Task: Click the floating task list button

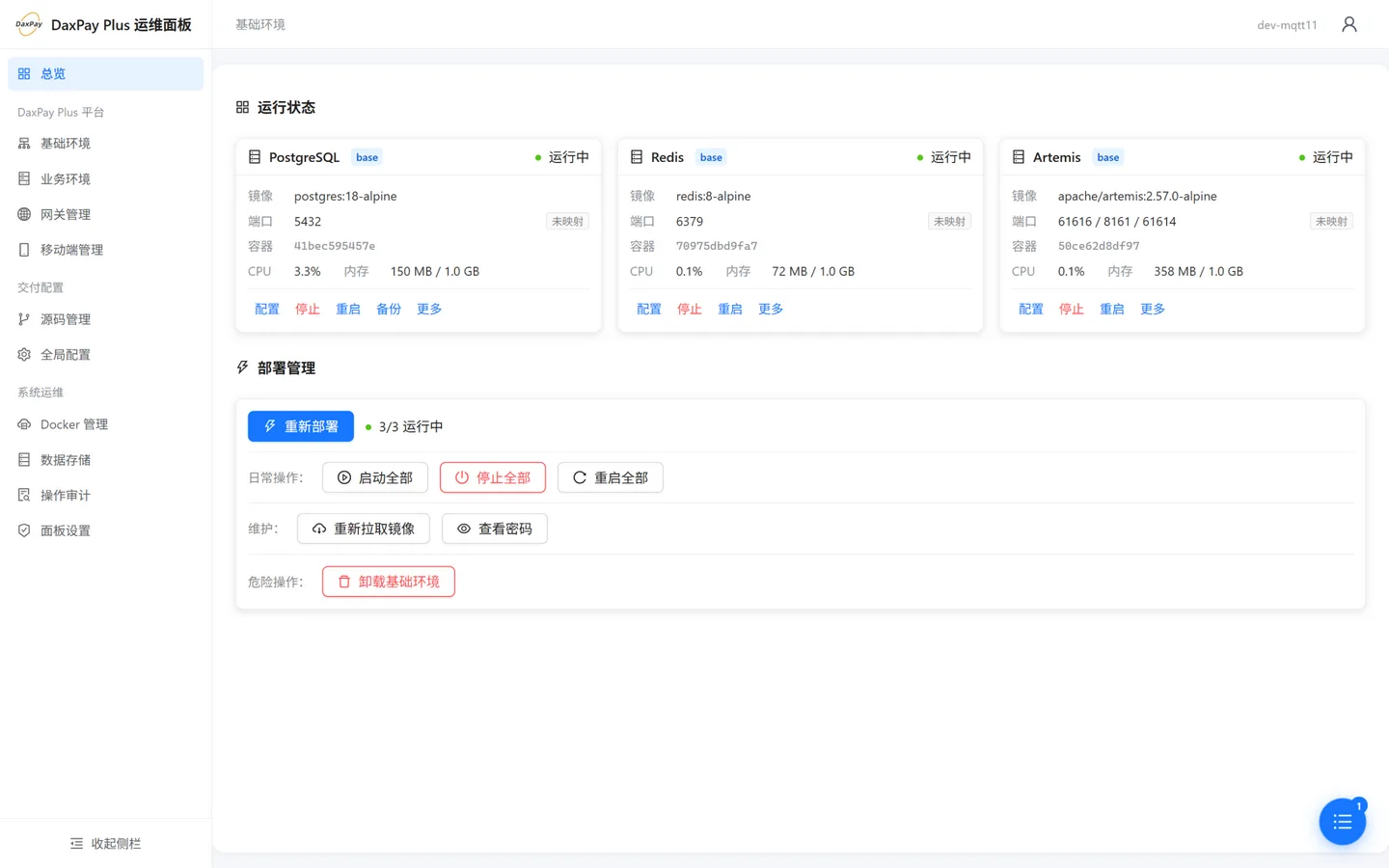Action: [1343, 822]
